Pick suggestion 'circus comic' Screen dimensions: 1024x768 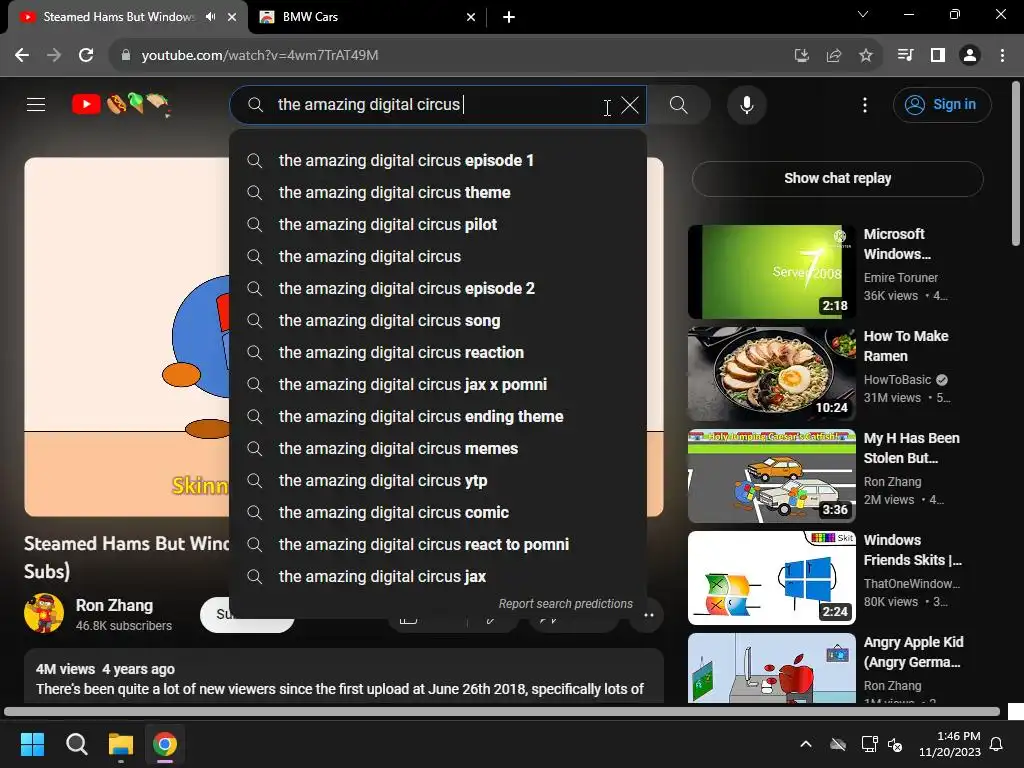tap(438, 513)
